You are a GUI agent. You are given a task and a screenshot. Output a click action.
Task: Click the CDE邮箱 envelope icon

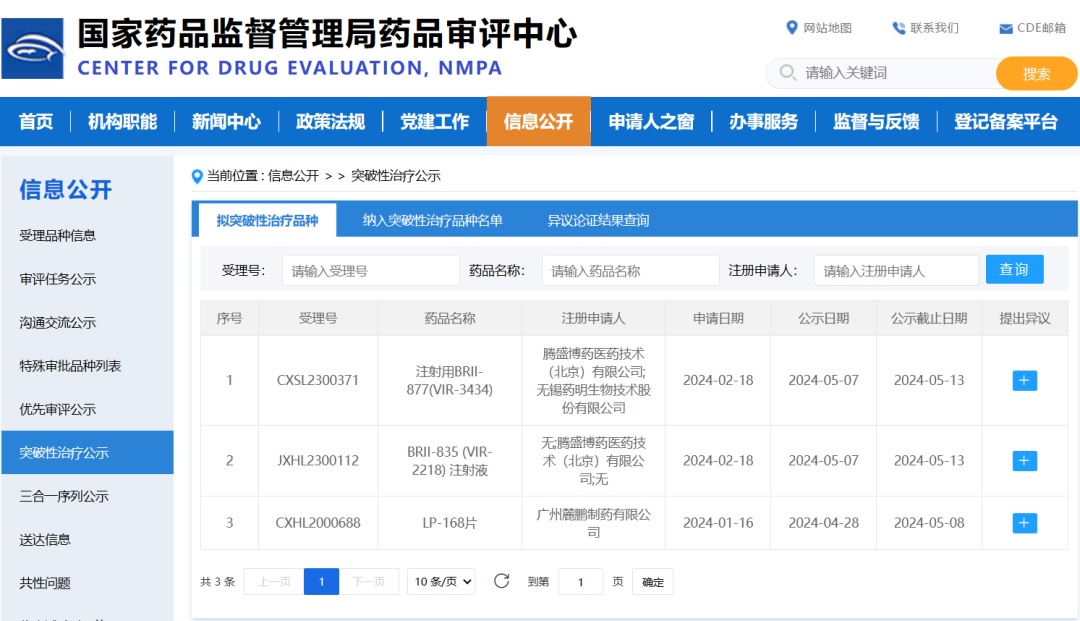(x=1005, y=29)
